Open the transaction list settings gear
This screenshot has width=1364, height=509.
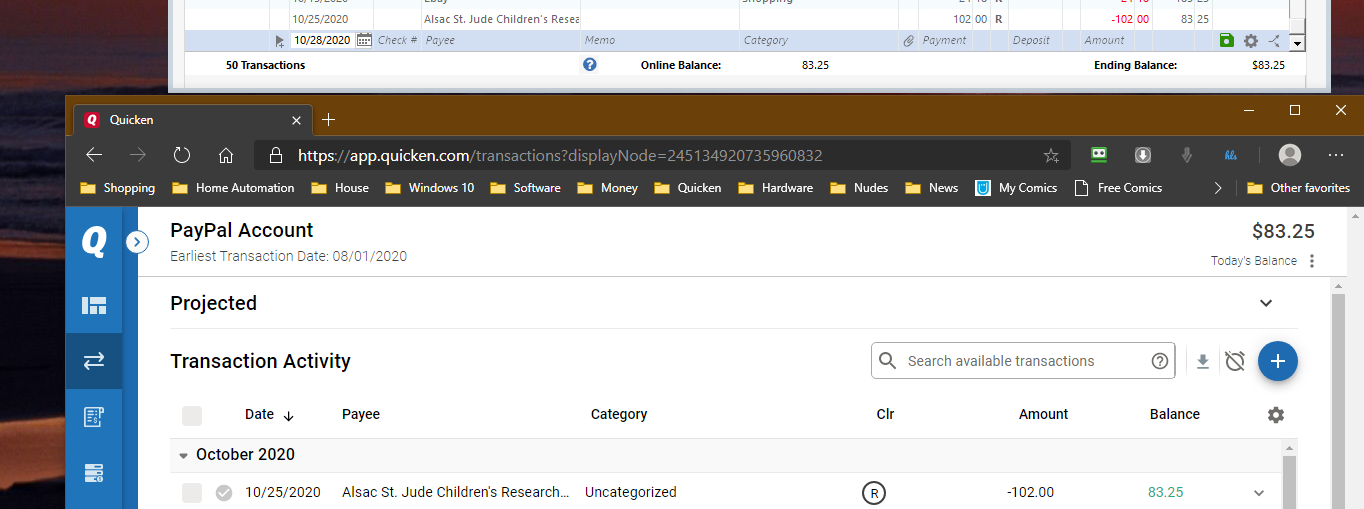click(x=1275, y=414)
